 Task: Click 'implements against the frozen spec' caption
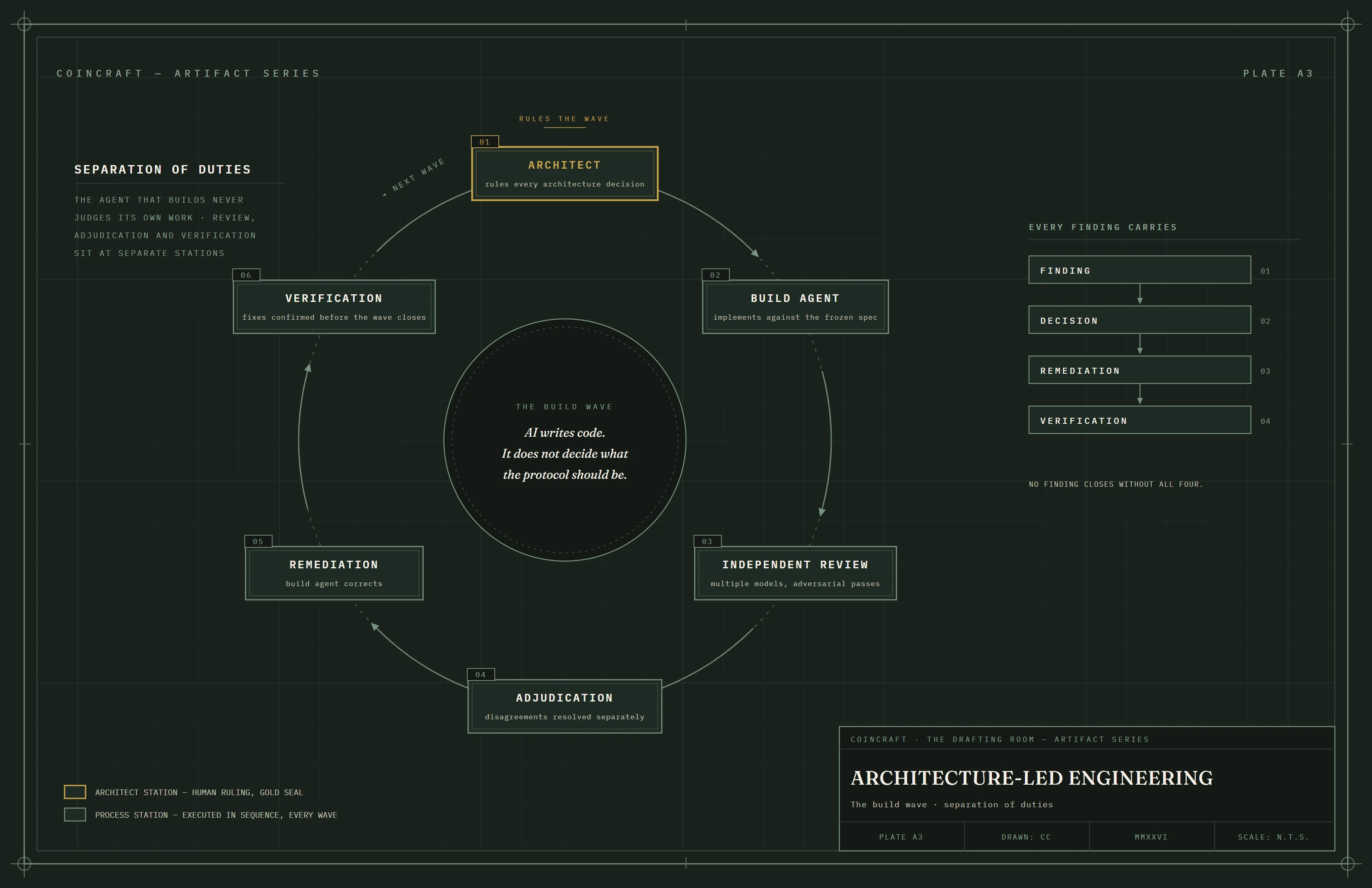coord(795,317)
